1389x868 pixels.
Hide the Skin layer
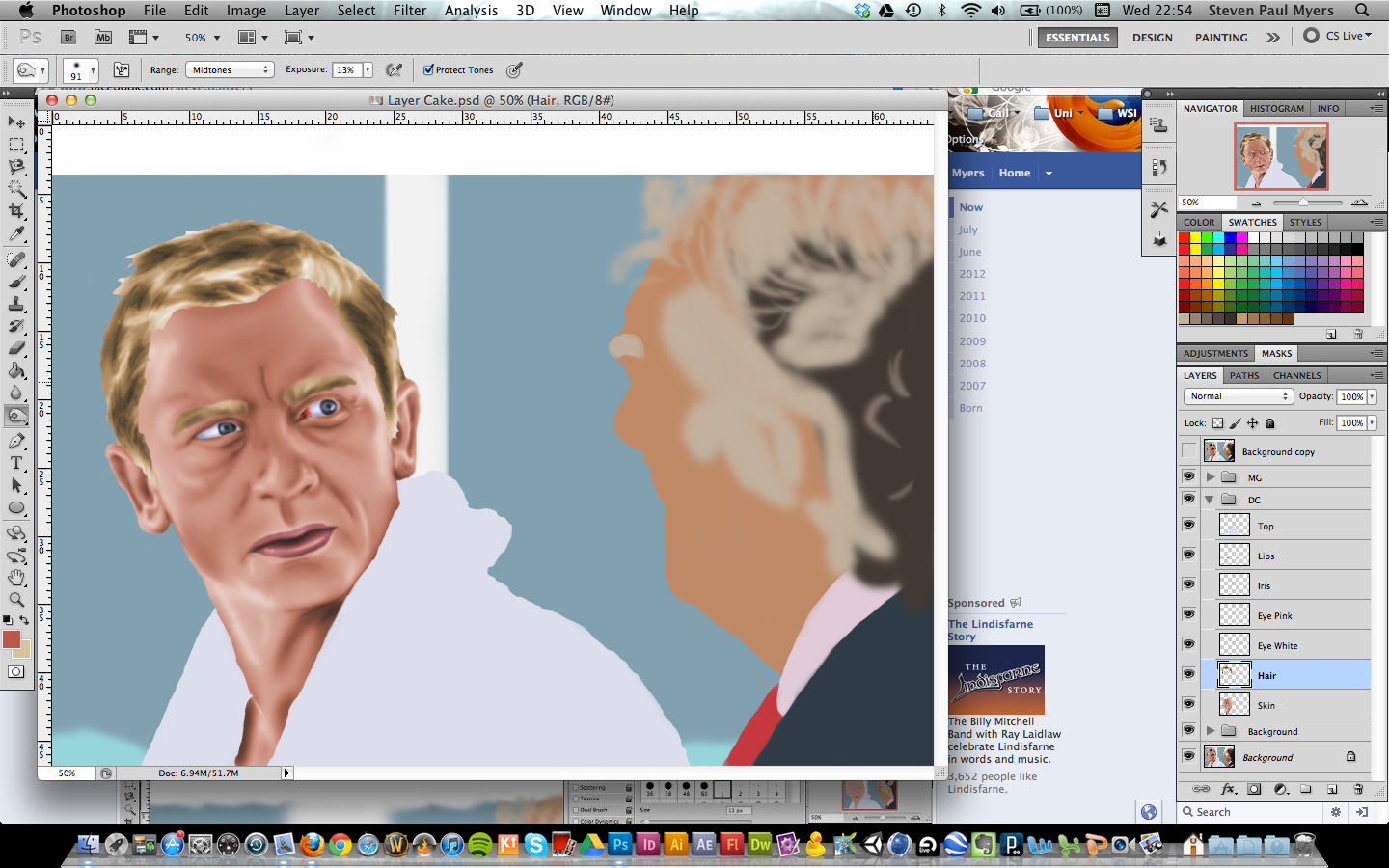point(1188,704)
